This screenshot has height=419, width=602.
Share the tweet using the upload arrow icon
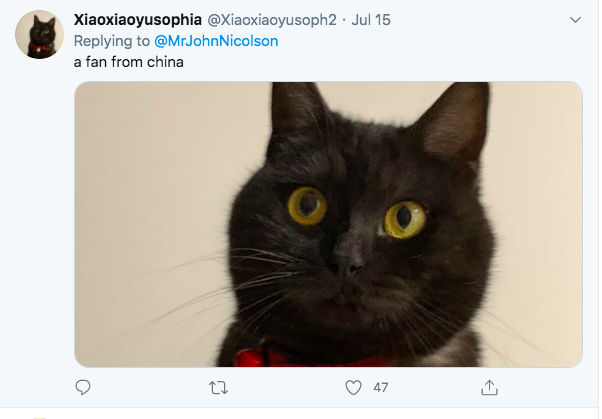coord(489,387)
